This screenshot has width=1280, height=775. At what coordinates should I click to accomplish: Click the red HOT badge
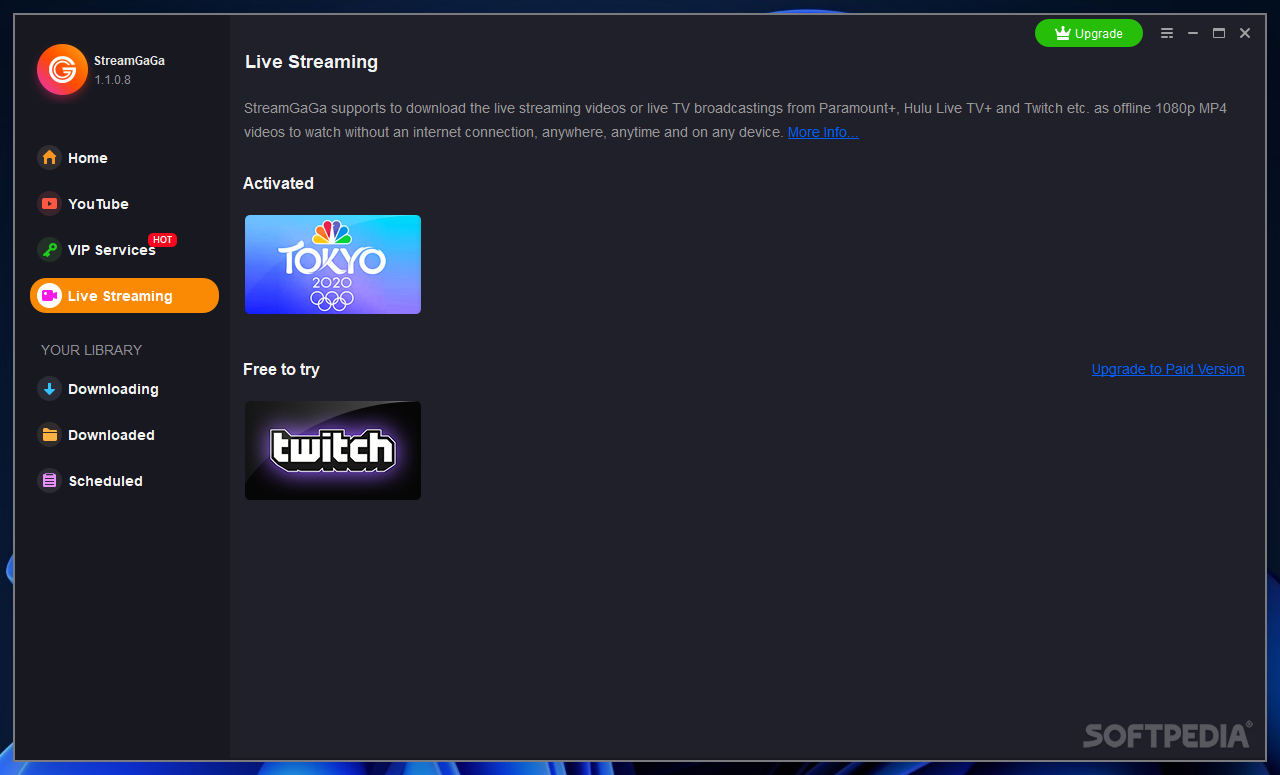(162, 240)
